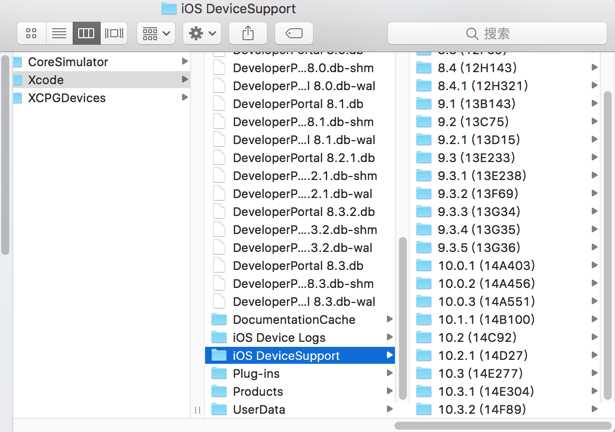This screenshot has height=432, width=615.
Task: Open the UserData folder
Action: [x=300, y=410]
